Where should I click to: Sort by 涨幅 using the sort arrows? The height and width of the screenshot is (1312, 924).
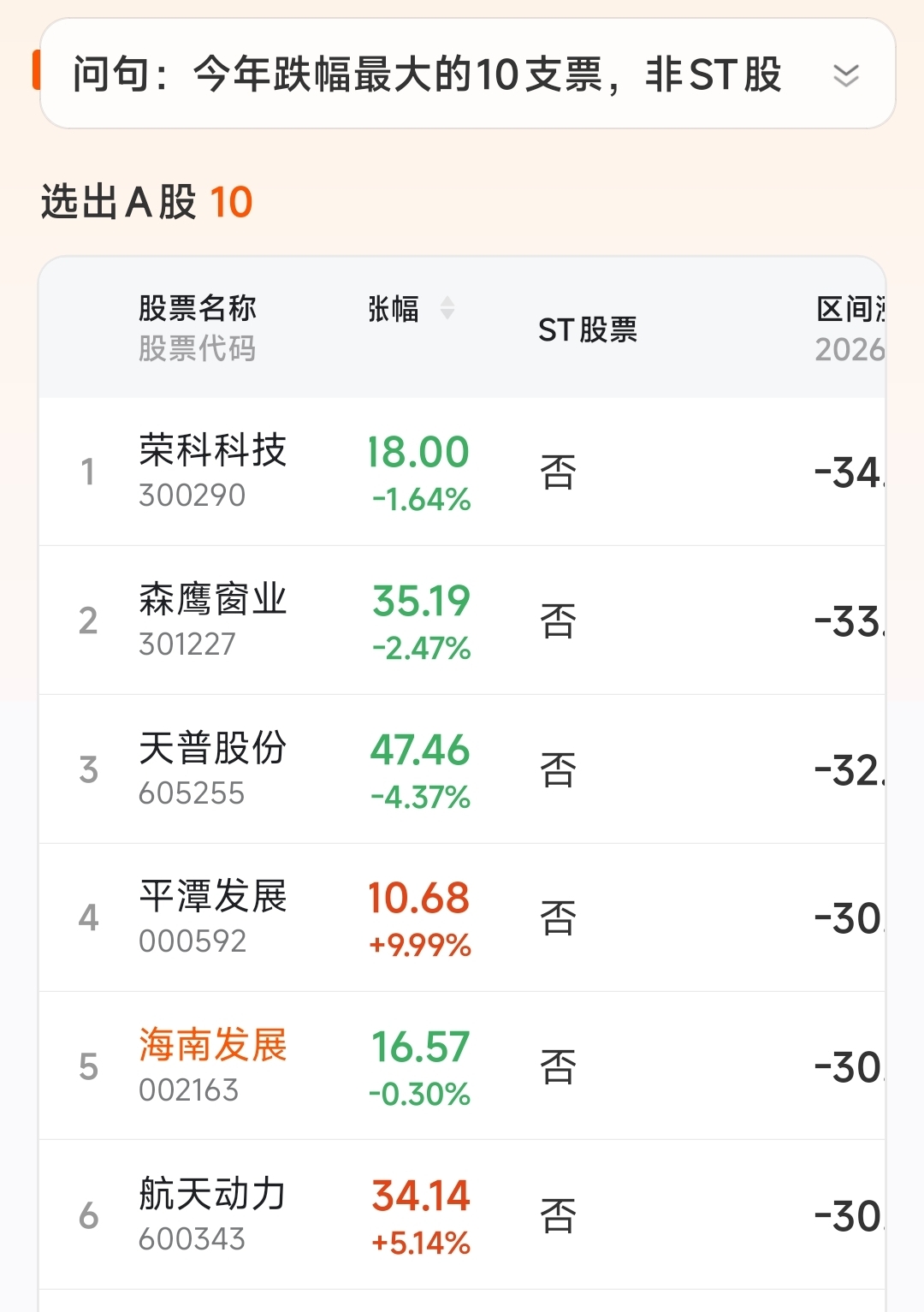click(x=447, y=308)
